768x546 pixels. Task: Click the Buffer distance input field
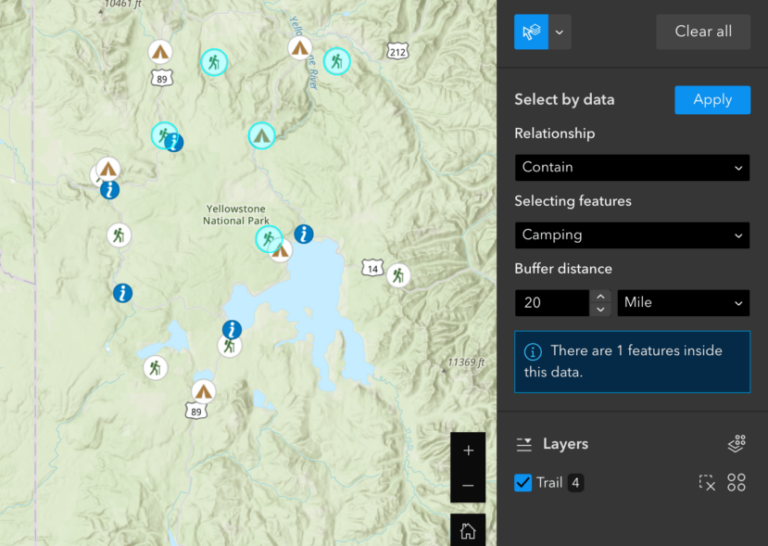point(552,302)
